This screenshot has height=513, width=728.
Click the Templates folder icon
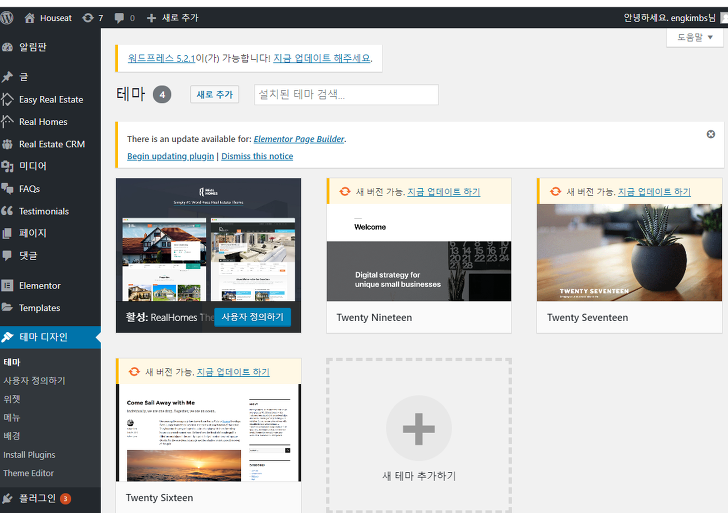tap(7, 307)
